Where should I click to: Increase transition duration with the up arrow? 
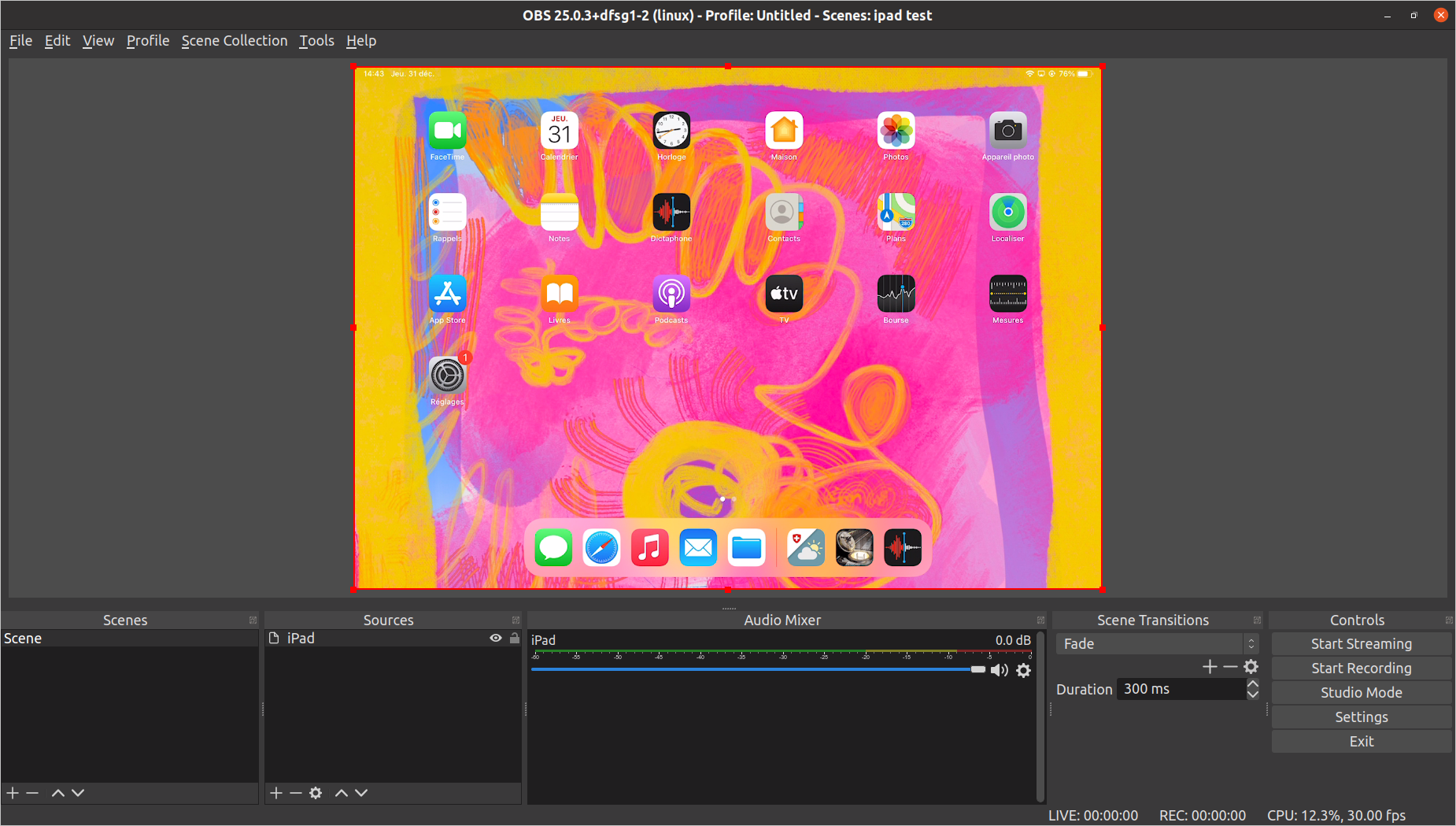tap(1253, 684)
